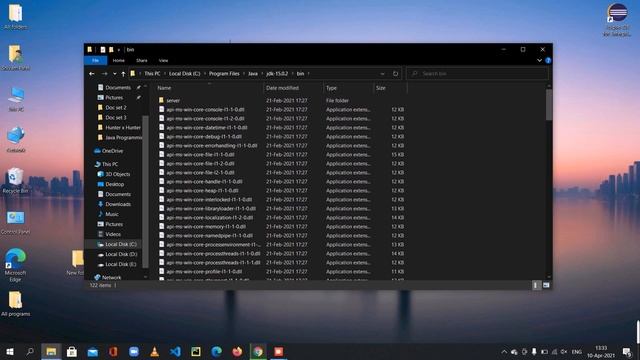Open notification center icon
640x360 pixels.
(x=627, y=352)
